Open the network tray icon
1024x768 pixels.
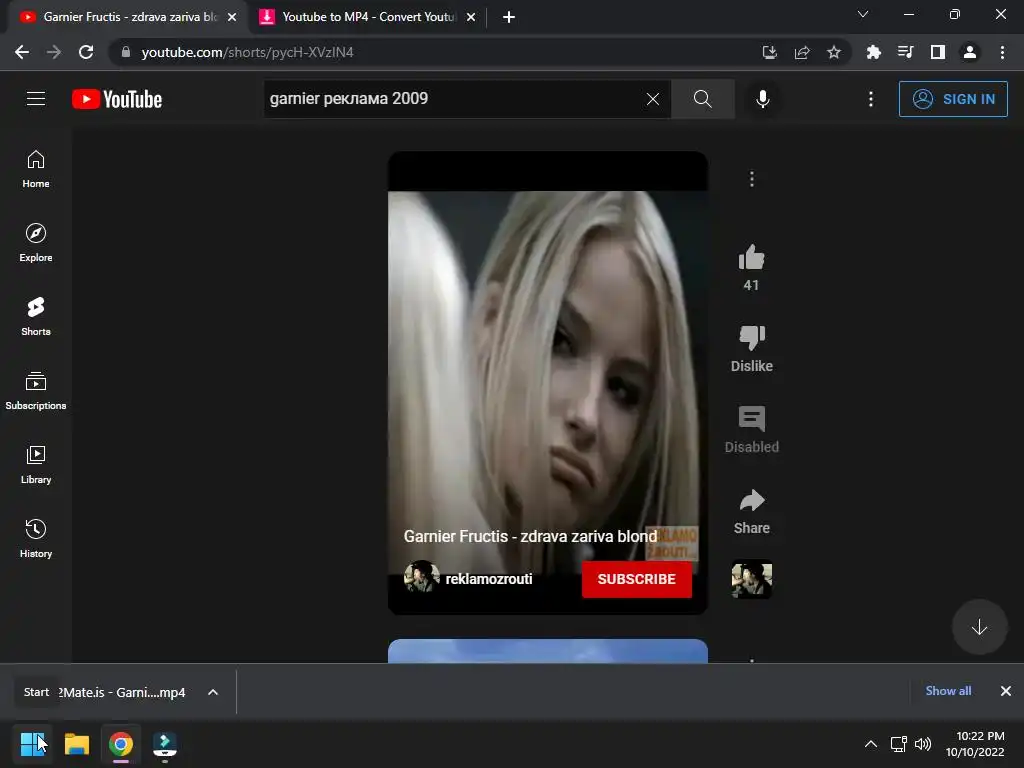(899, 744)
